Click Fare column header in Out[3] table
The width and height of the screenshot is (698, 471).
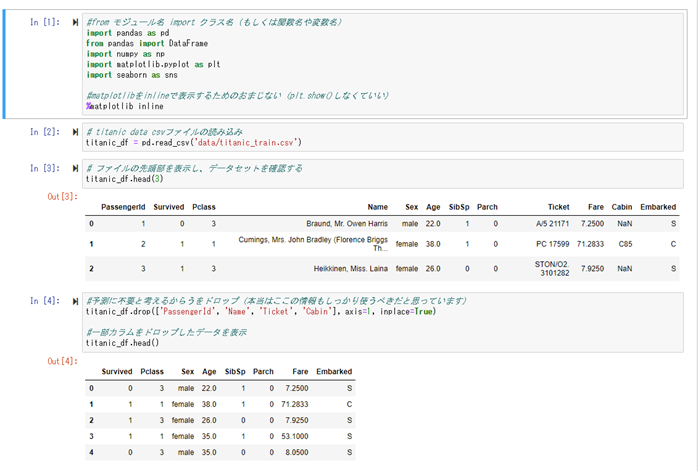point(596,207)
